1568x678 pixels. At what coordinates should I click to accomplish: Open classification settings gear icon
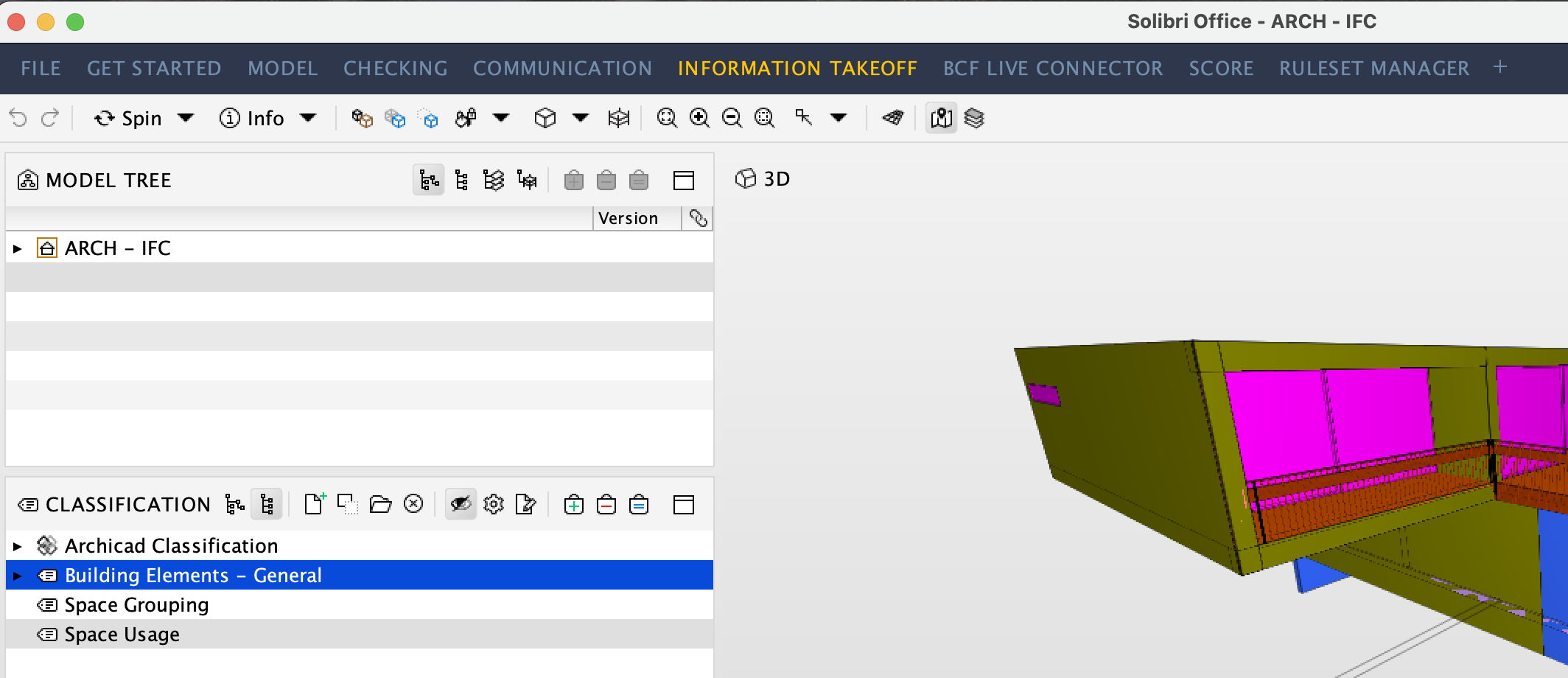coord(494,505)
